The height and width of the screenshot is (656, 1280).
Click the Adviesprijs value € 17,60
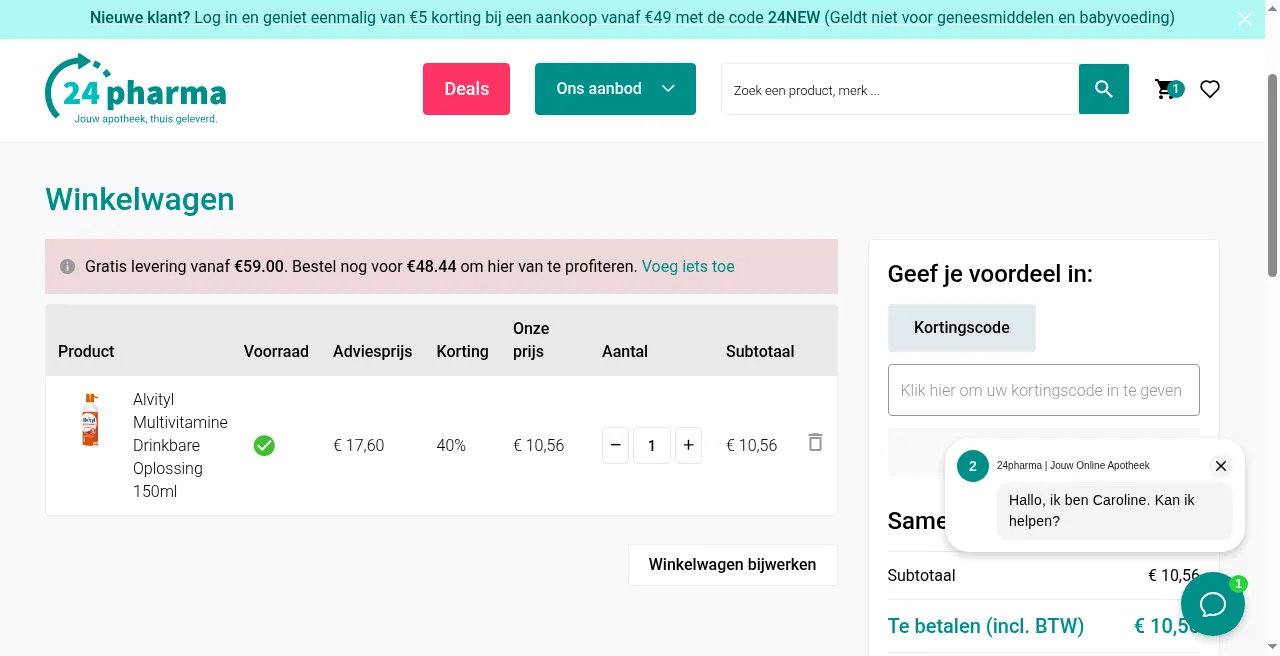(359, 446)
